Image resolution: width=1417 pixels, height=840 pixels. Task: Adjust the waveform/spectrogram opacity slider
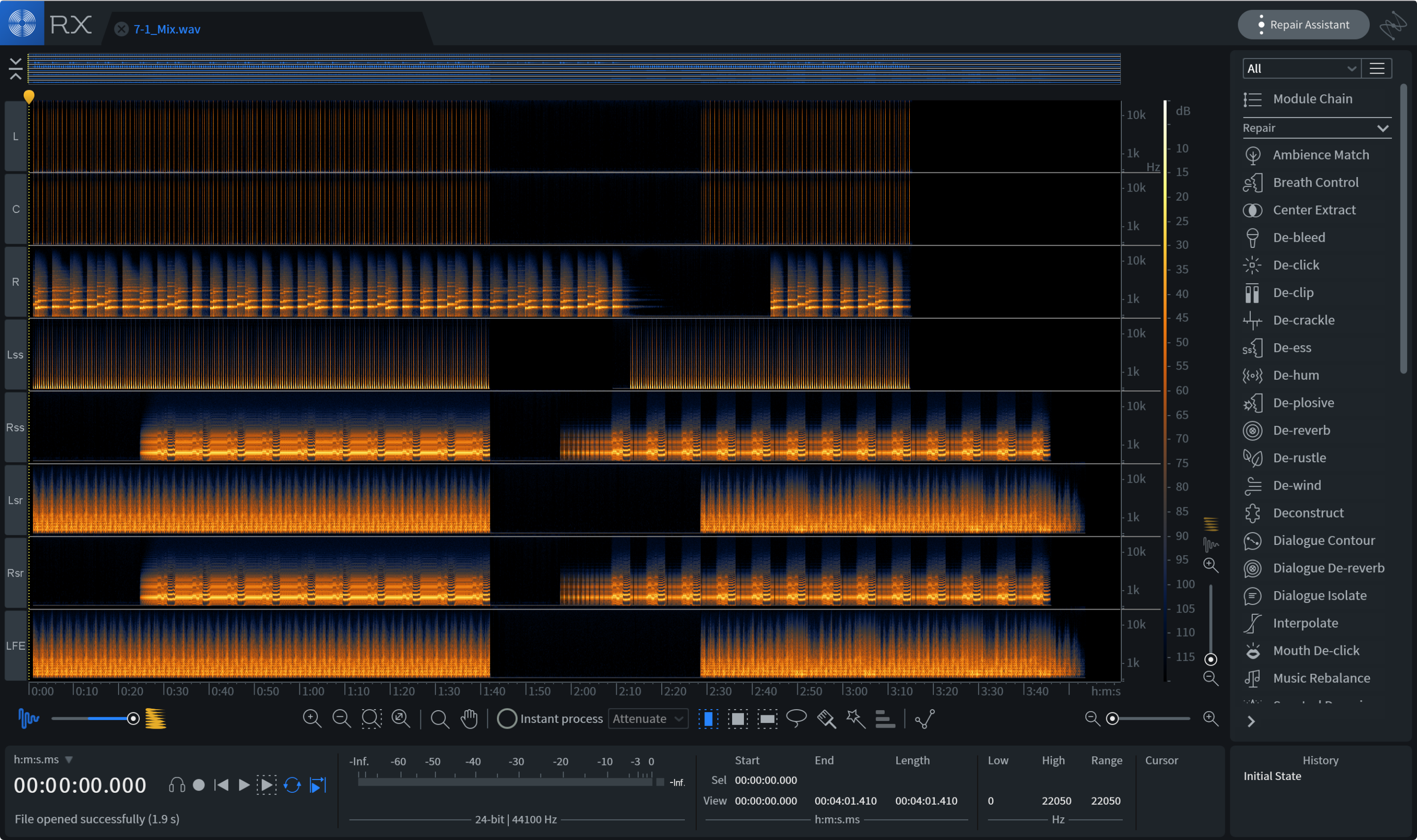point(133,718)
